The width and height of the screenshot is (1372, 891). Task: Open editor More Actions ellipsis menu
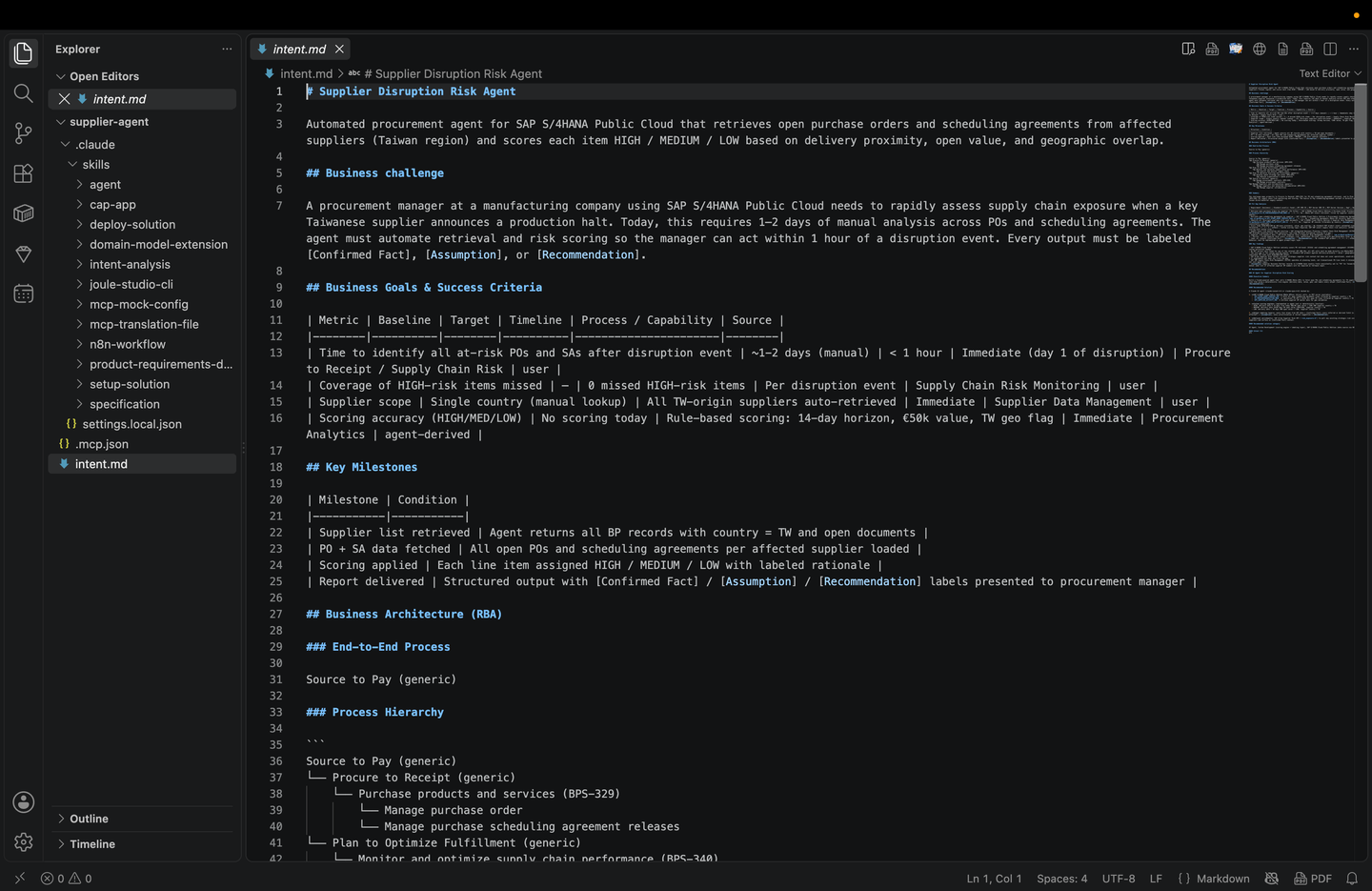1354,49
